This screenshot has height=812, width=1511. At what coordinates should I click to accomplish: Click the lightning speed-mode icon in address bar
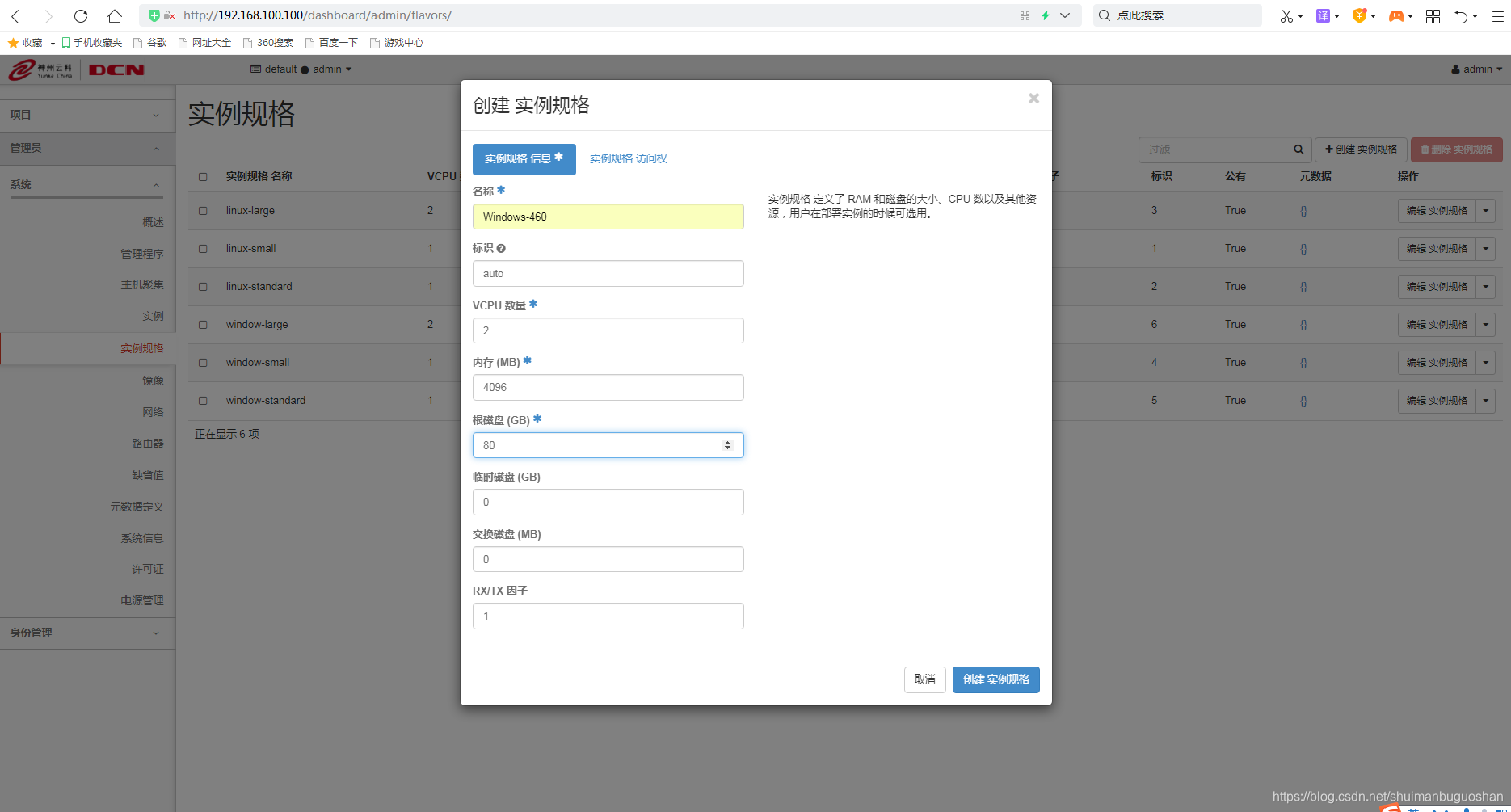tap(1046, 15)
